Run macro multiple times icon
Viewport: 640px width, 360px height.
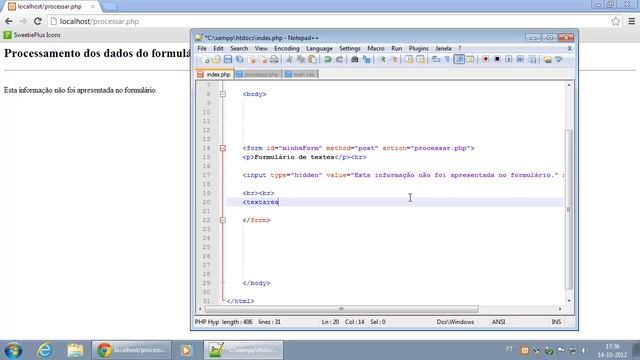(x=520, y=60)
